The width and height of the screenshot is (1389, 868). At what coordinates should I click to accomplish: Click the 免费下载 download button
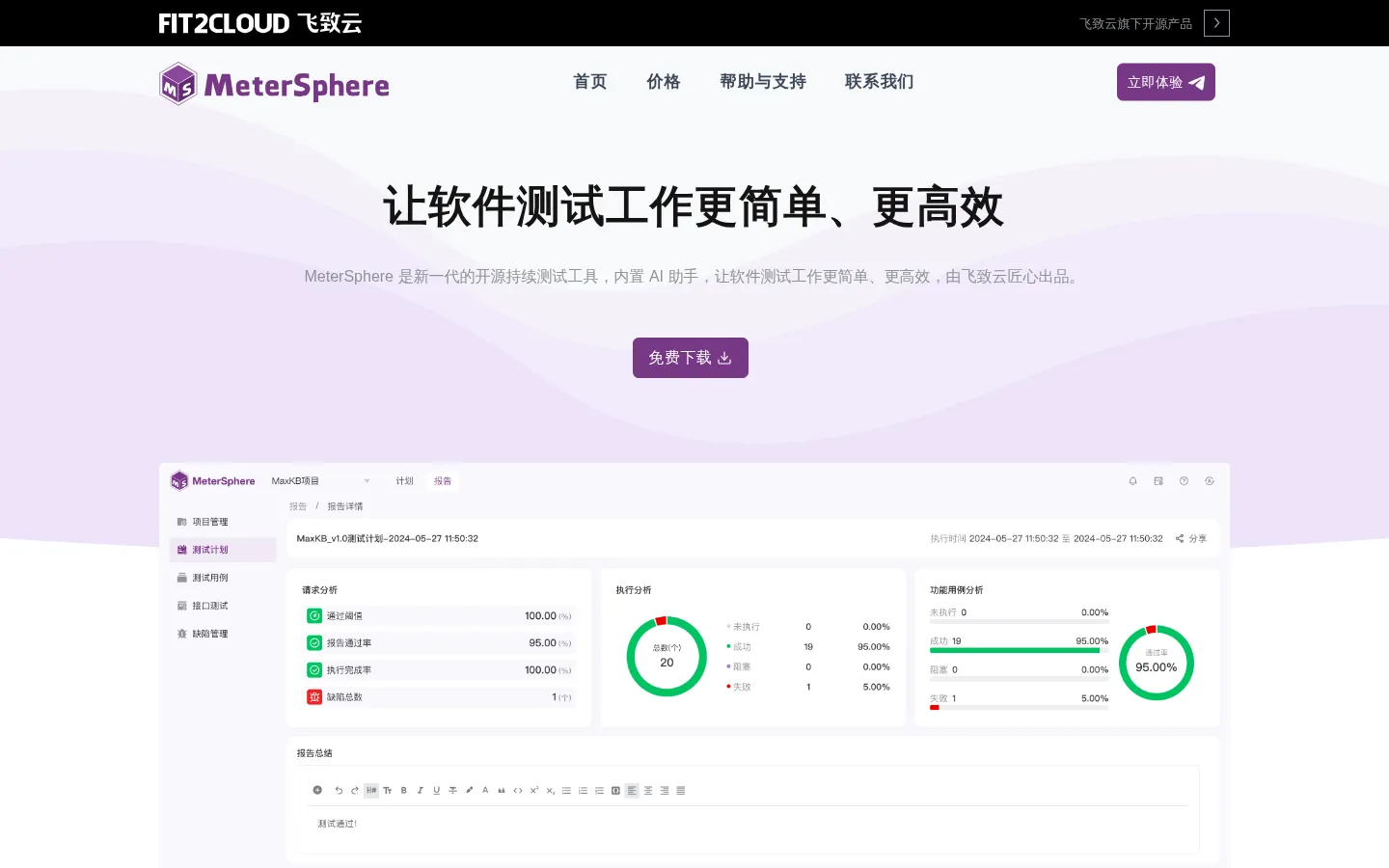click(x=691, y=358)
